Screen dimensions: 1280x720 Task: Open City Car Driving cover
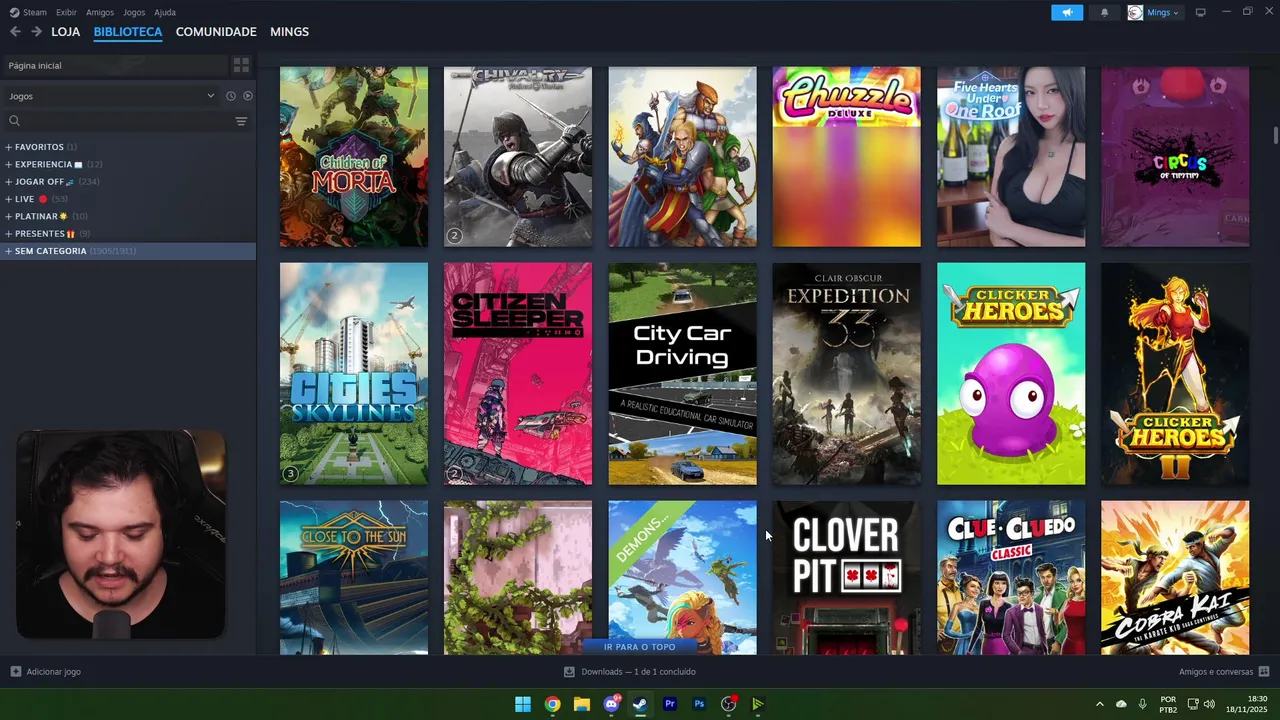(x=683, y=374)
